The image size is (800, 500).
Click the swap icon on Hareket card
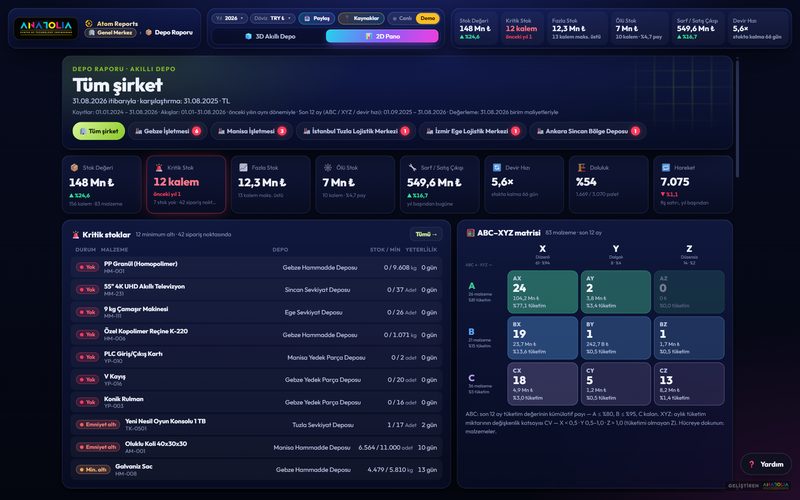[x=666, y=167]
